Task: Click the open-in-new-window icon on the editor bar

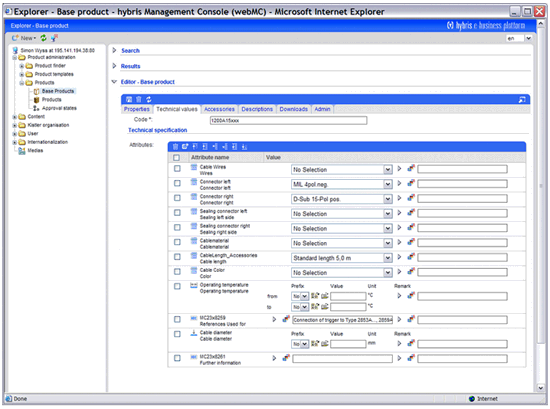Action: [x=522, y=100]
